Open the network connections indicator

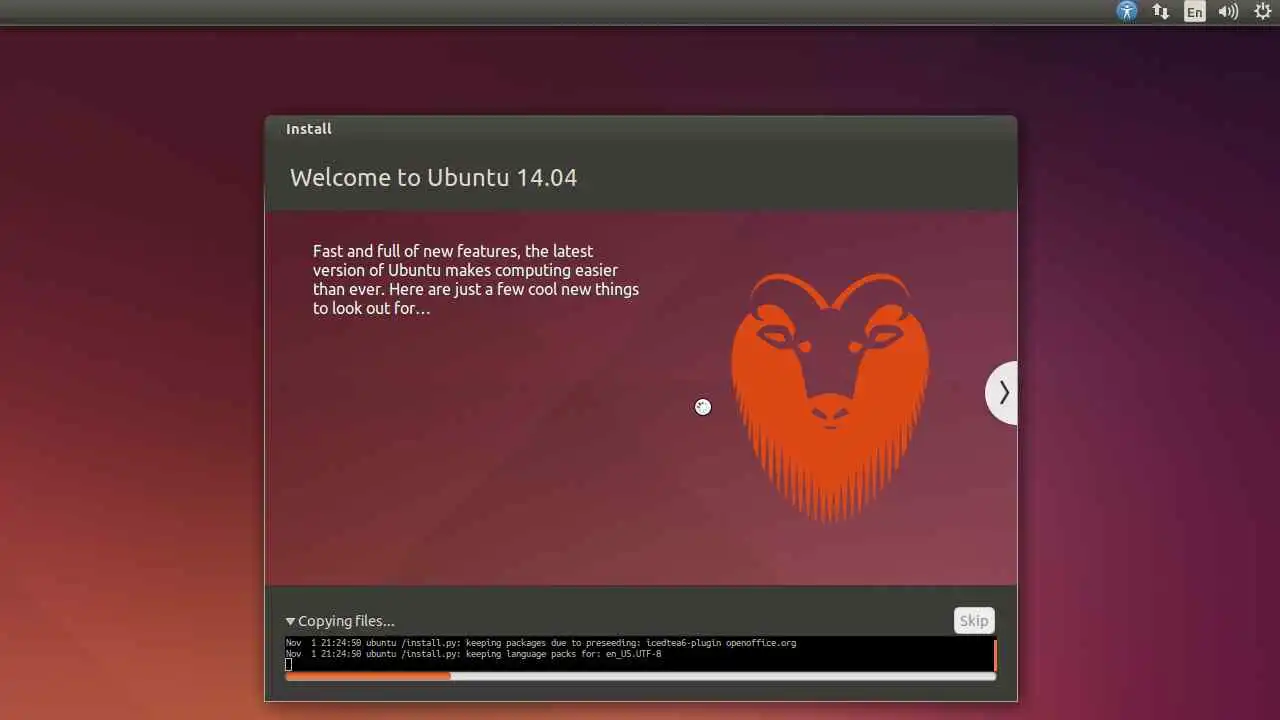[x=1161, y=12]
